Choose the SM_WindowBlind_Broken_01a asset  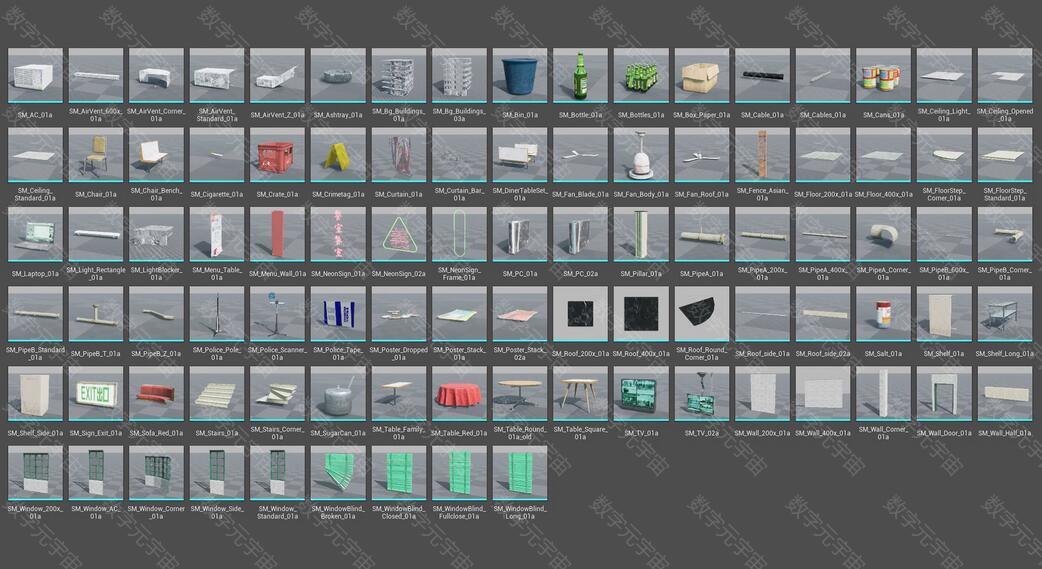tap(338, 472)
